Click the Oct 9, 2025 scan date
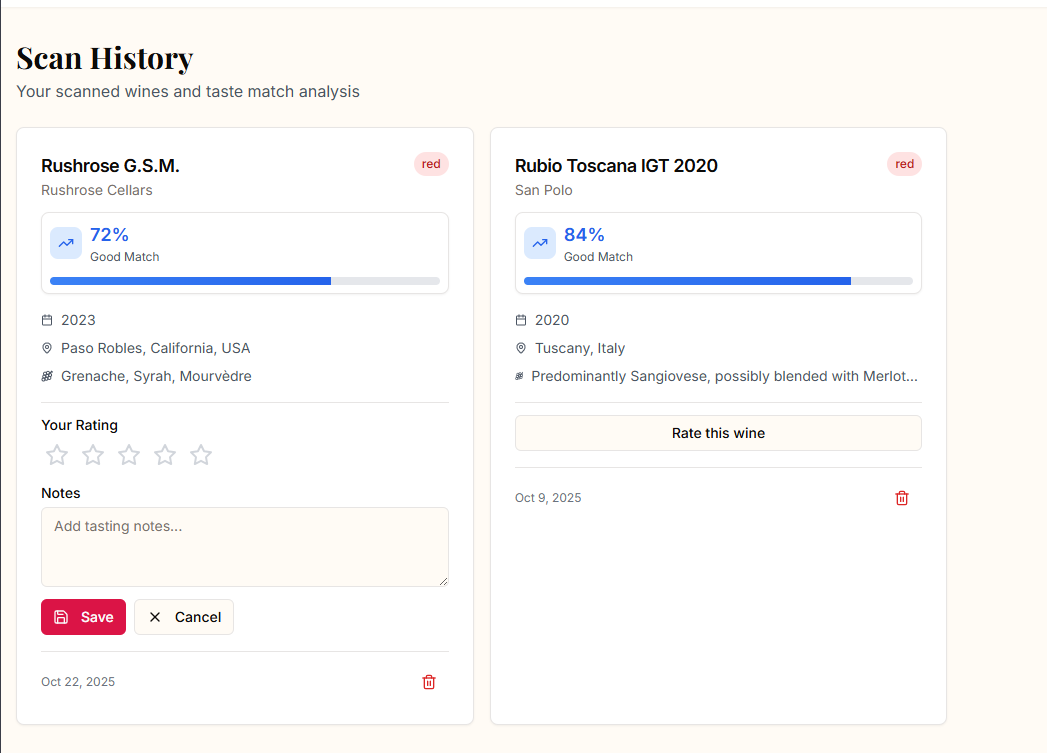1047x753 pixels. click(x=548, y=498)
